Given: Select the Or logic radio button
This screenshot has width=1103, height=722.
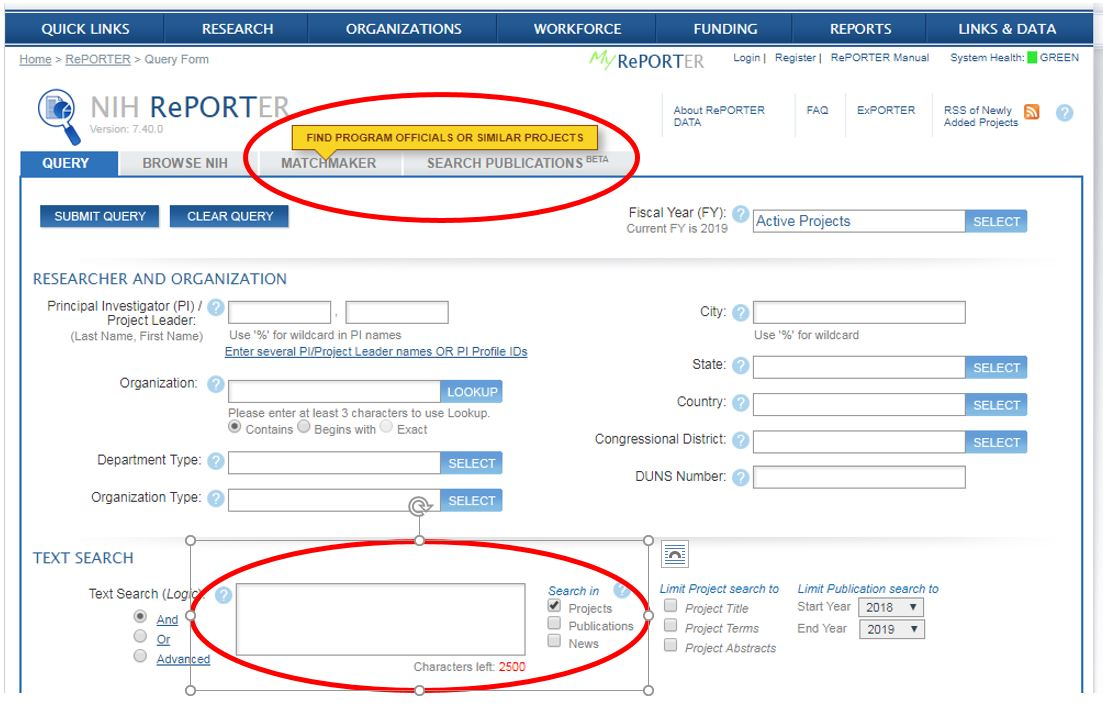Looking at the screenshot, I should click(x=141, y=636).
